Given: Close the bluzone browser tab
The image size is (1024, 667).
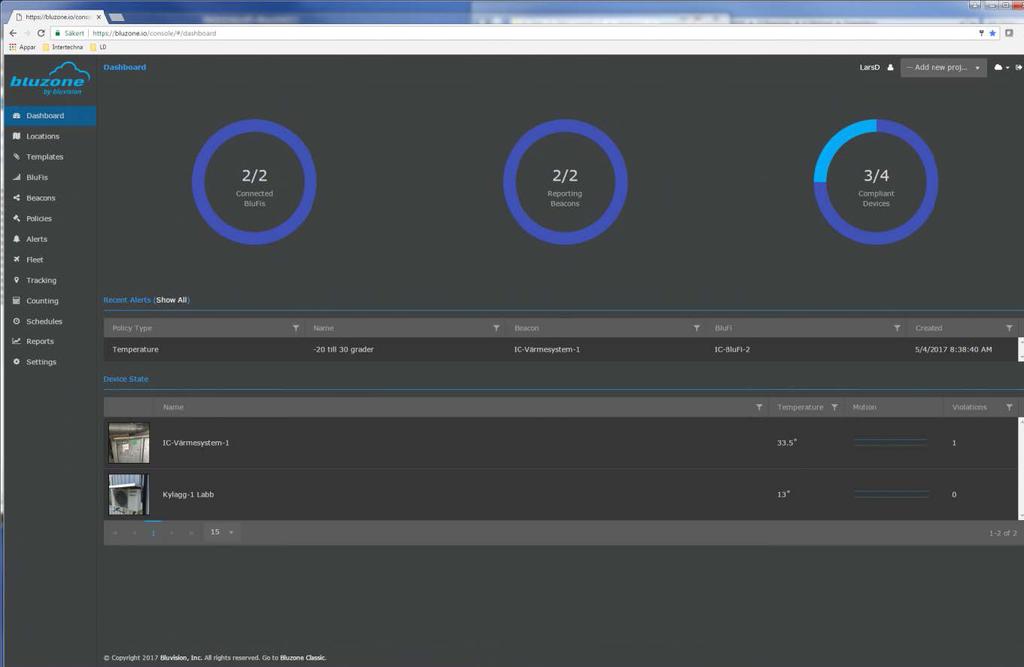Looking at the screenshot, I should [99, 17].
